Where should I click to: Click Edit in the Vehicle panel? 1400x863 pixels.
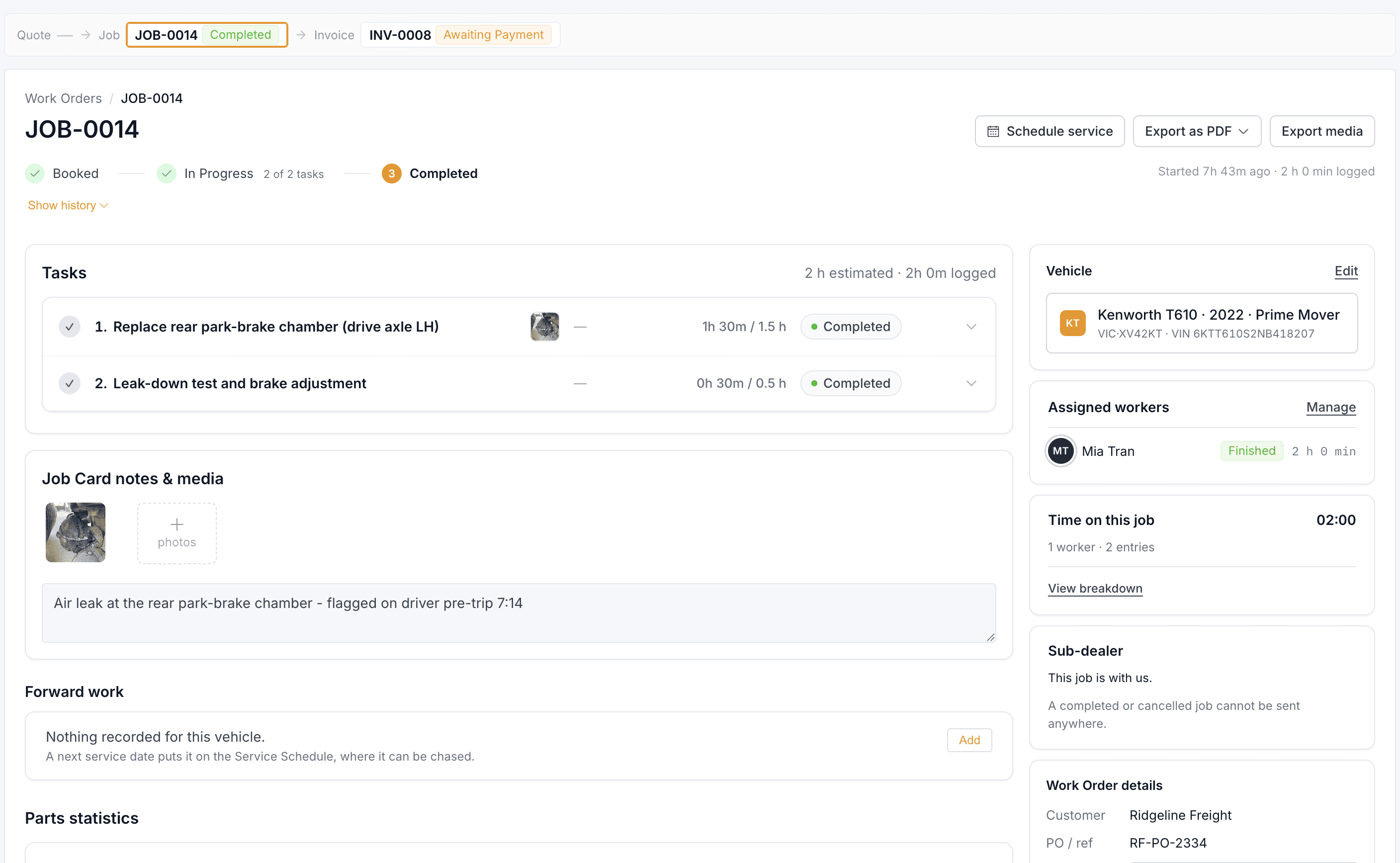(1346, 271)
